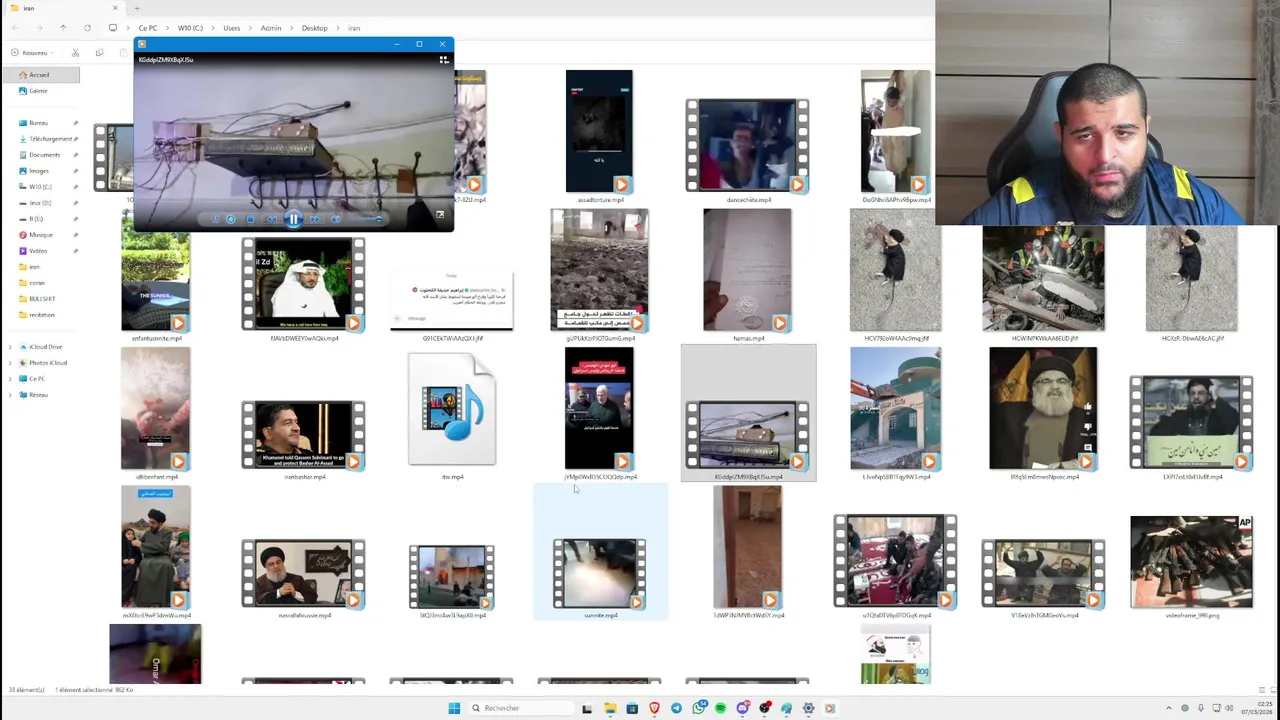
Task: Click the Copy icon in toolbar
Action: pos(99,53)
